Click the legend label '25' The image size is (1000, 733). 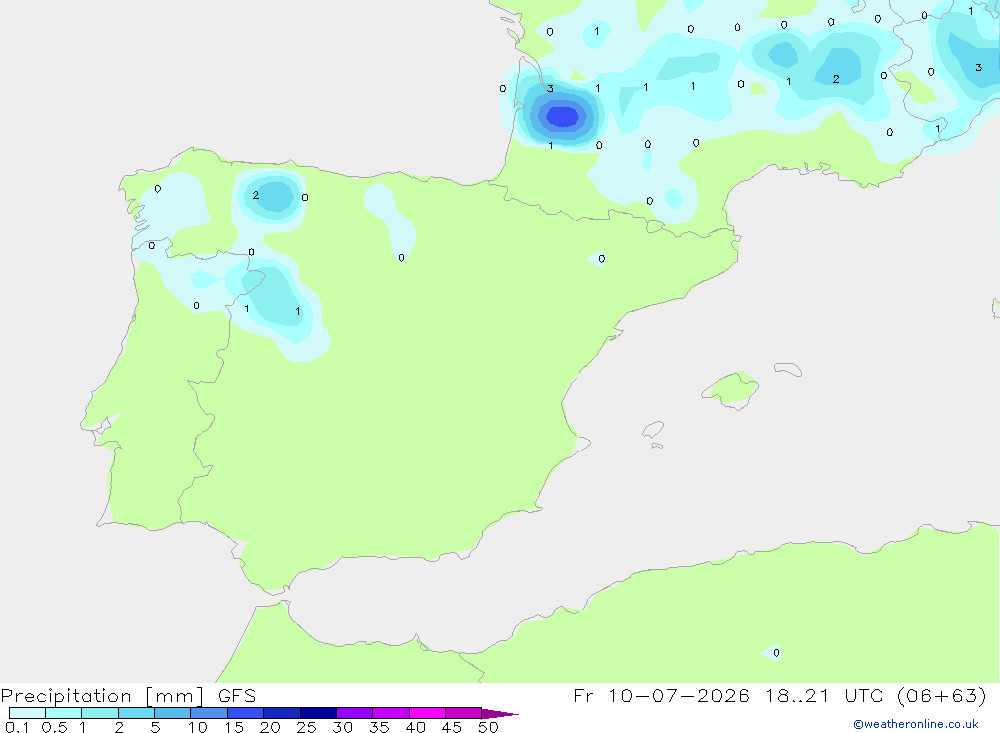tap(306, 727)
